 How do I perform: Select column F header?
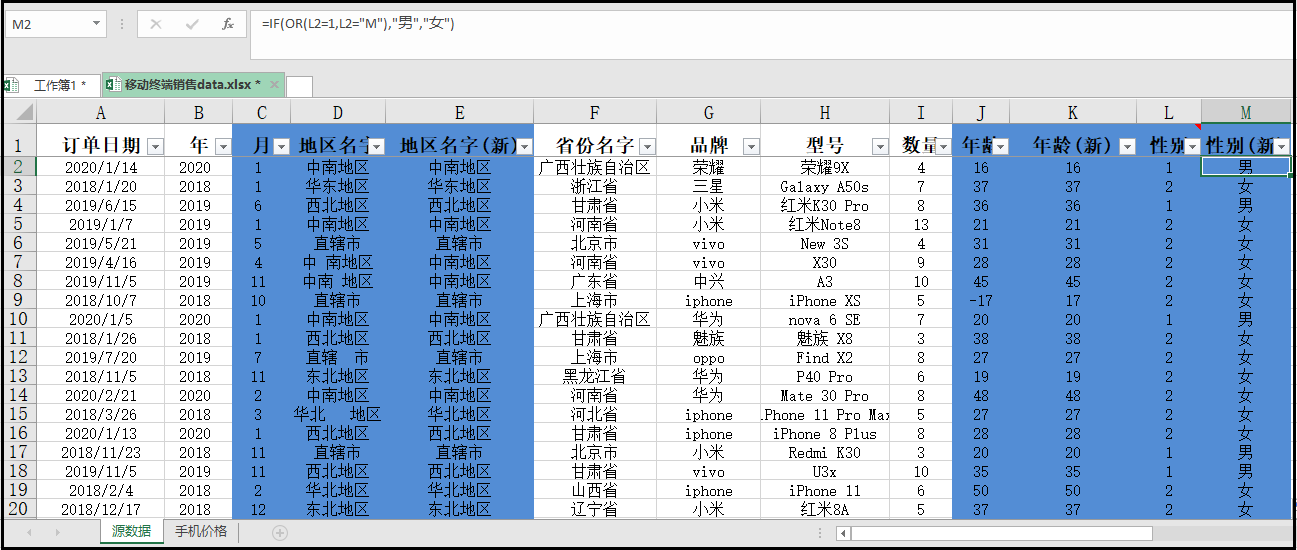pyautogui.click(x=595, y=112)
